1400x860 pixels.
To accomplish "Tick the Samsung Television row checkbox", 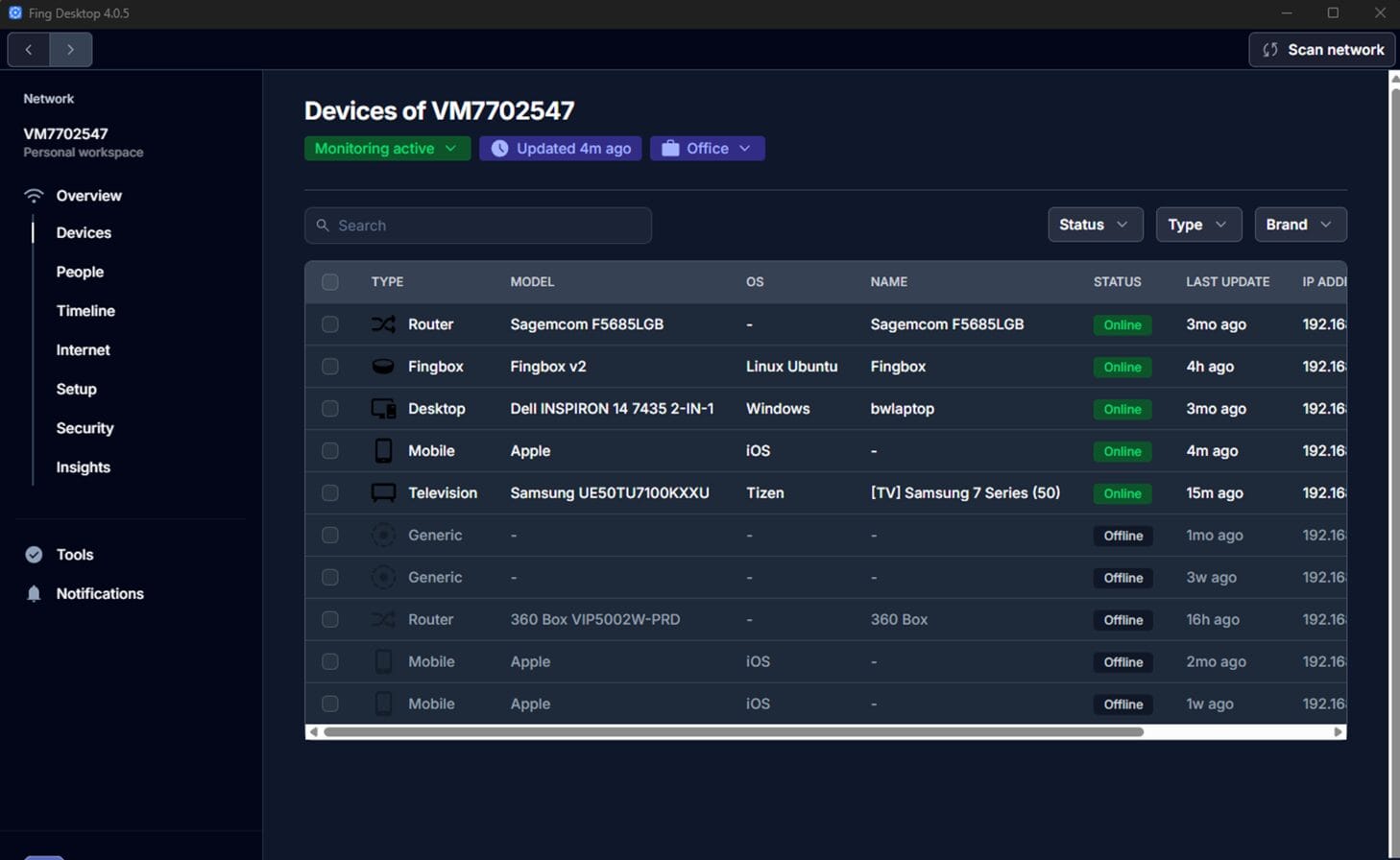I will [x=330, y=493].
